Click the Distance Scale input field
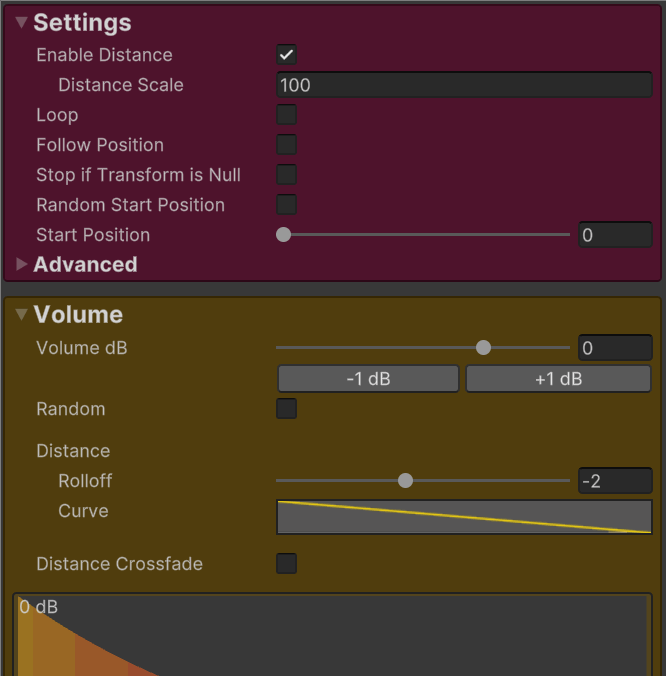This screenshot has width=666, height=676. (464, 85)
